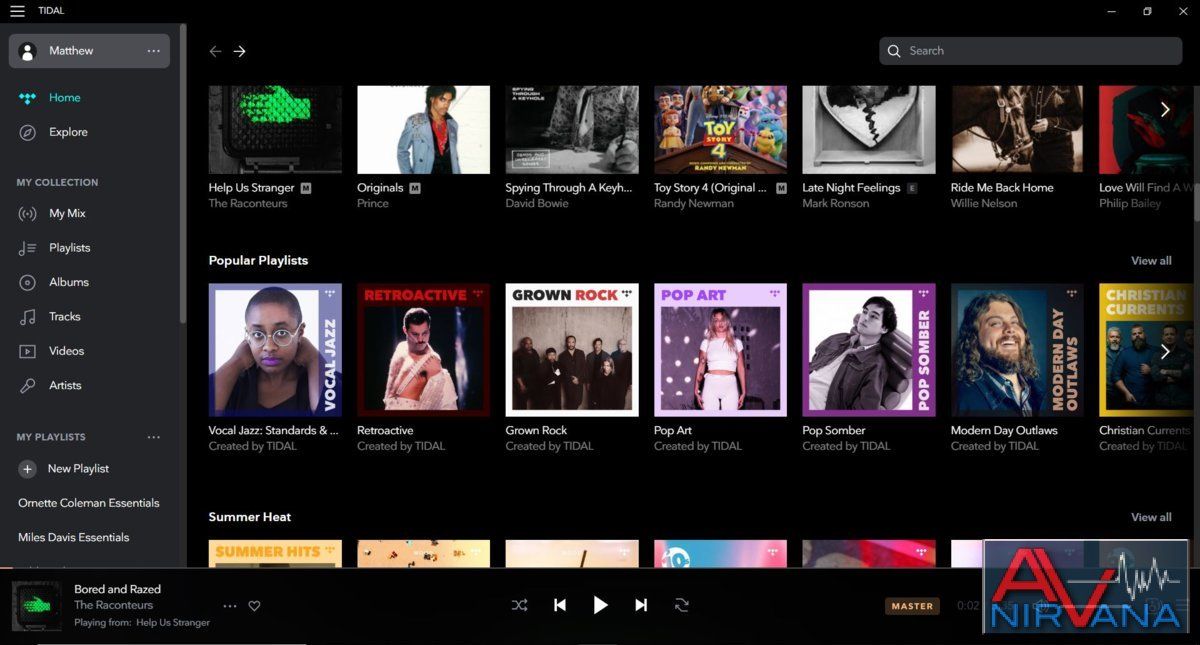The height and width of the screenshot is (645, 1200).
Task: Open the Vocal Jazz playlist cover
Action: [275, 350]
